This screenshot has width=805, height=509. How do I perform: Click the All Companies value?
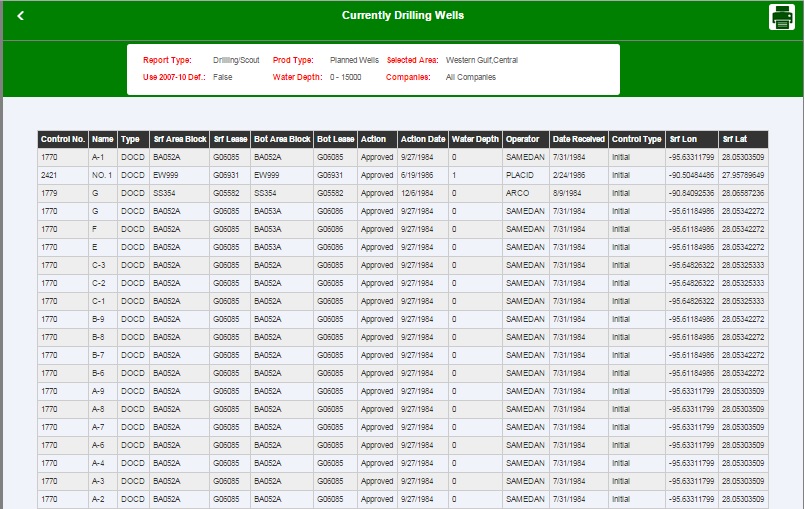[471, 77]
